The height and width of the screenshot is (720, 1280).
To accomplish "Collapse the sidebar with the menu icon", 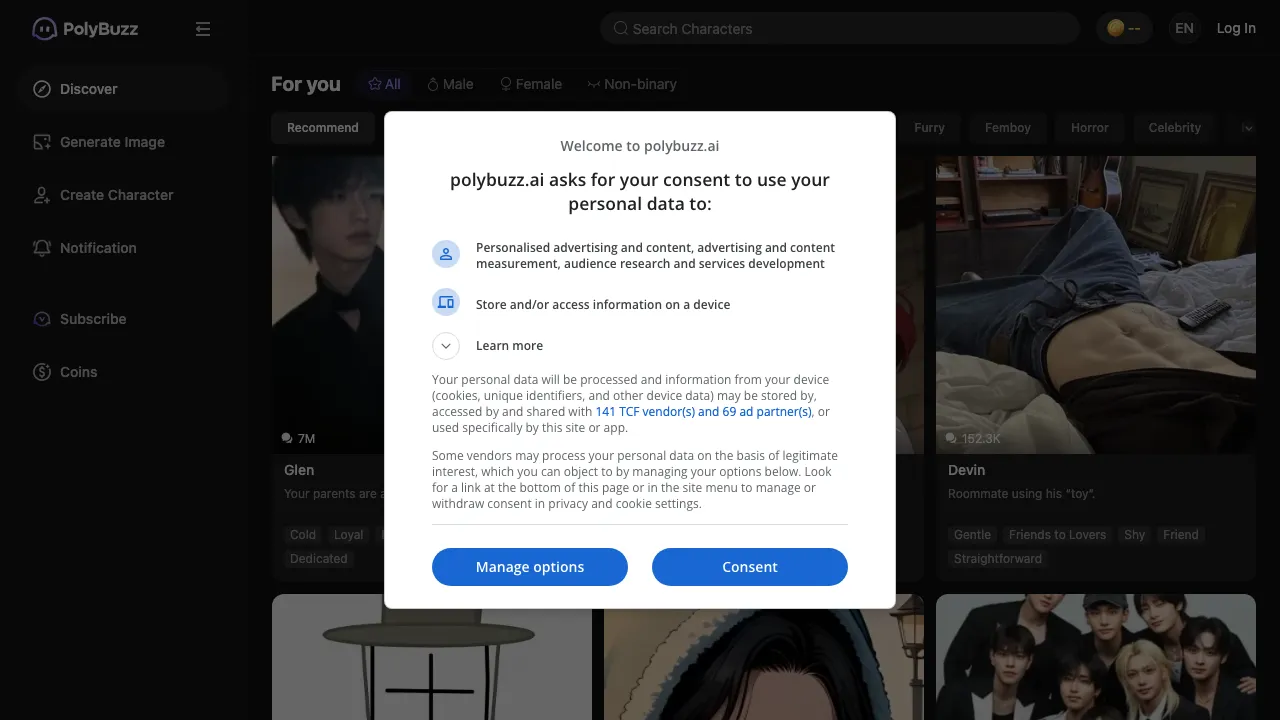I will pos(203,29).
